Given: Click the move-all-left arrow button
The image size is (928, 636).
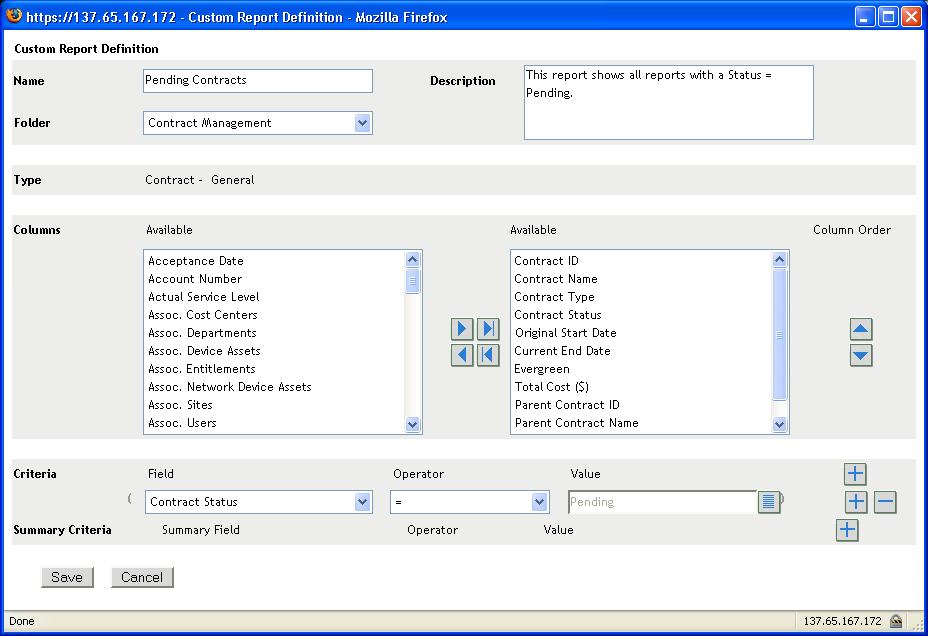Looking at the screenshot, I should [x=488, y=355].
